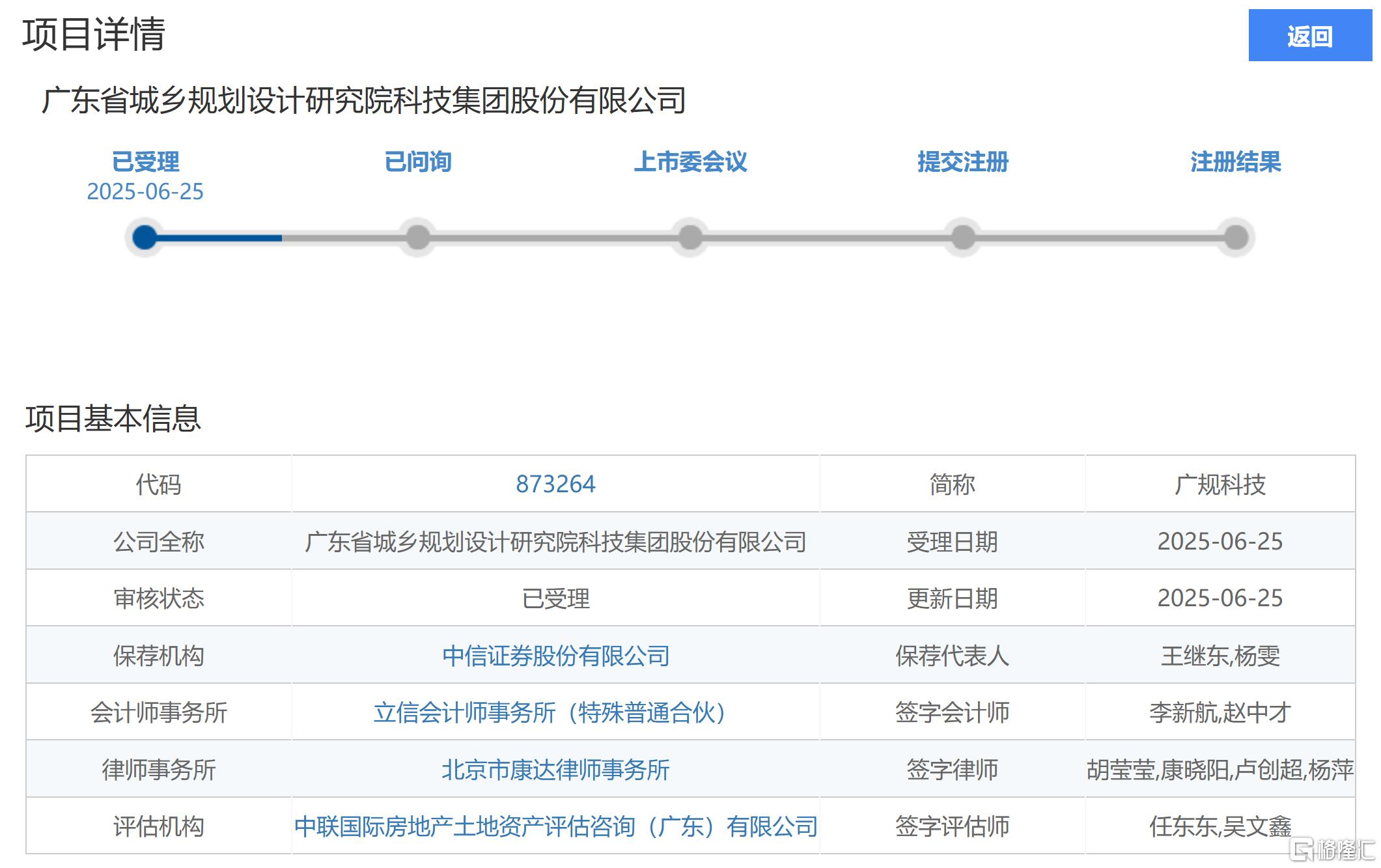Screen dimensions: 1381x868
Task: Click the 公司全称 label cell
Action: coord(159,541)
